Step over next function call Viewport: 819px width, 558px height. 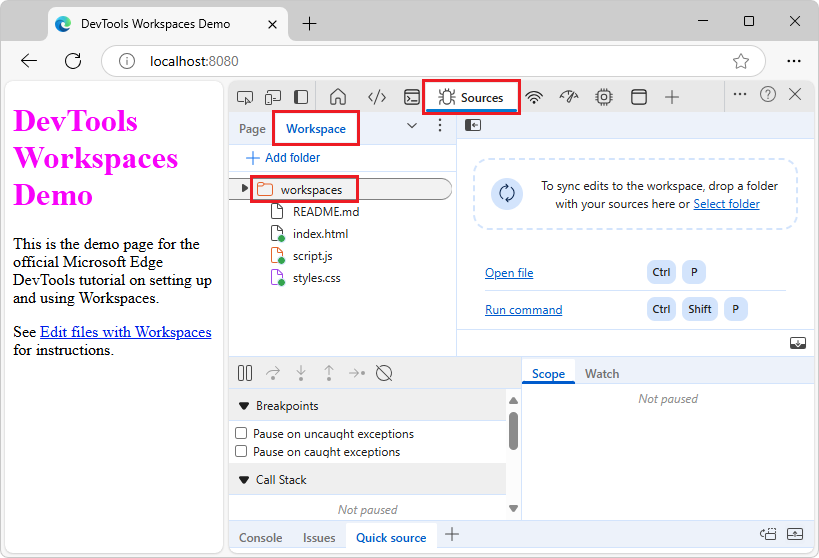(x=273, y=373)
